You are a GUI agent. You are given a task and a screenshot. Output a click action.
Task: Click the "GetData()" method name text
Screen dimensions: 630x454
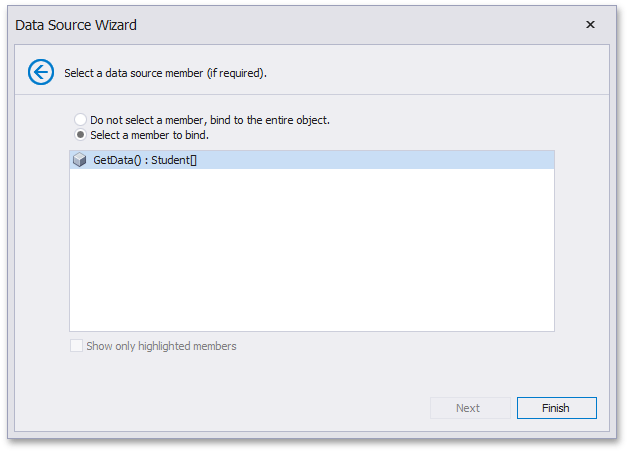tap(117, 160)
